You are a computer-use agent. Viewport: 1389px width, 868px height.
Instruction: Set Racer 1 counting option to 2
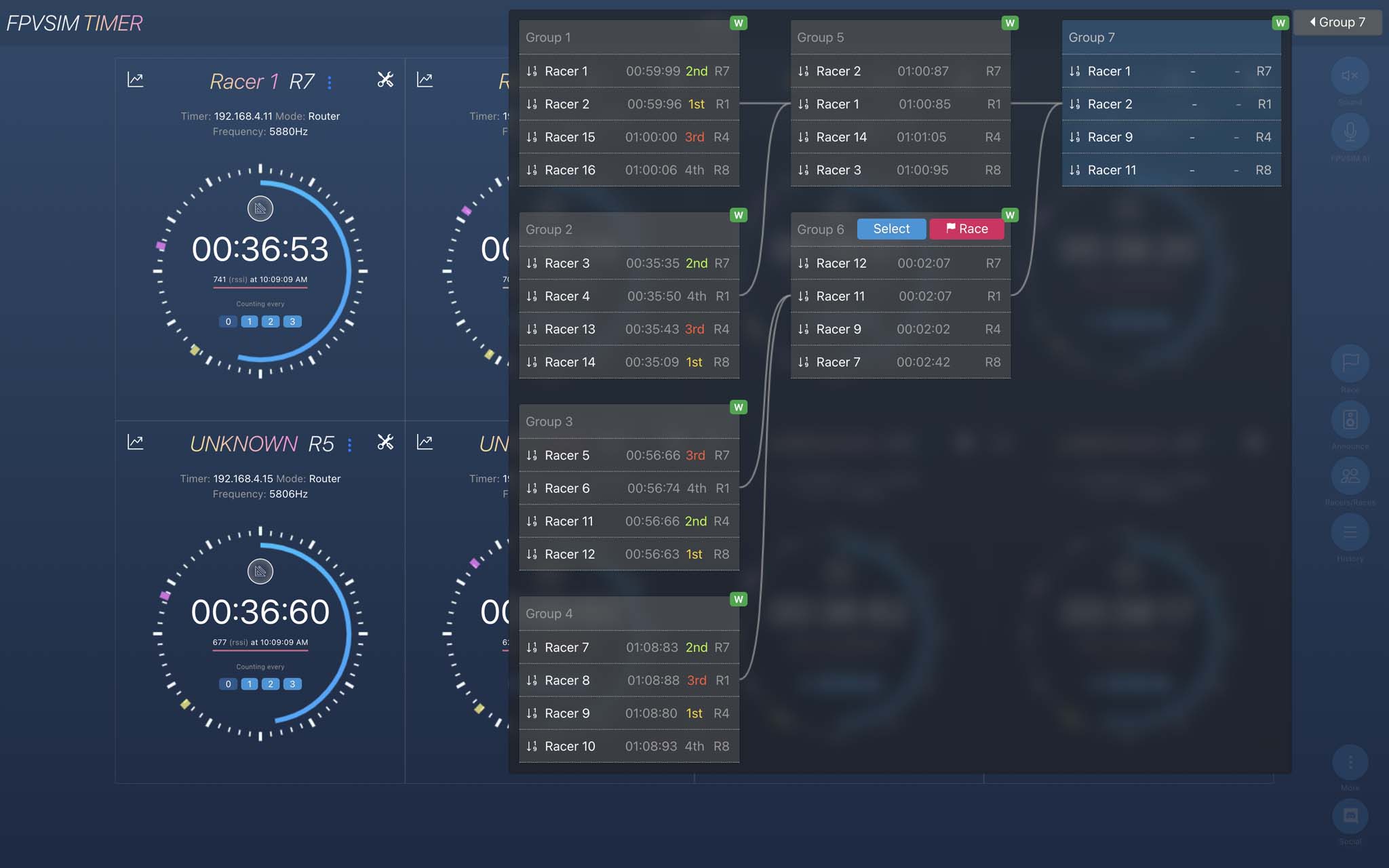point(271,321)
